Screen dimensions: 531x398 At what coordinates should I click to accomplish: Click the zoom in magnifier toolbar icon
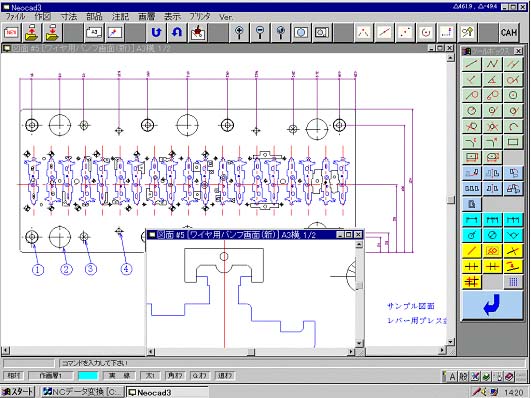tap(239, 33)
